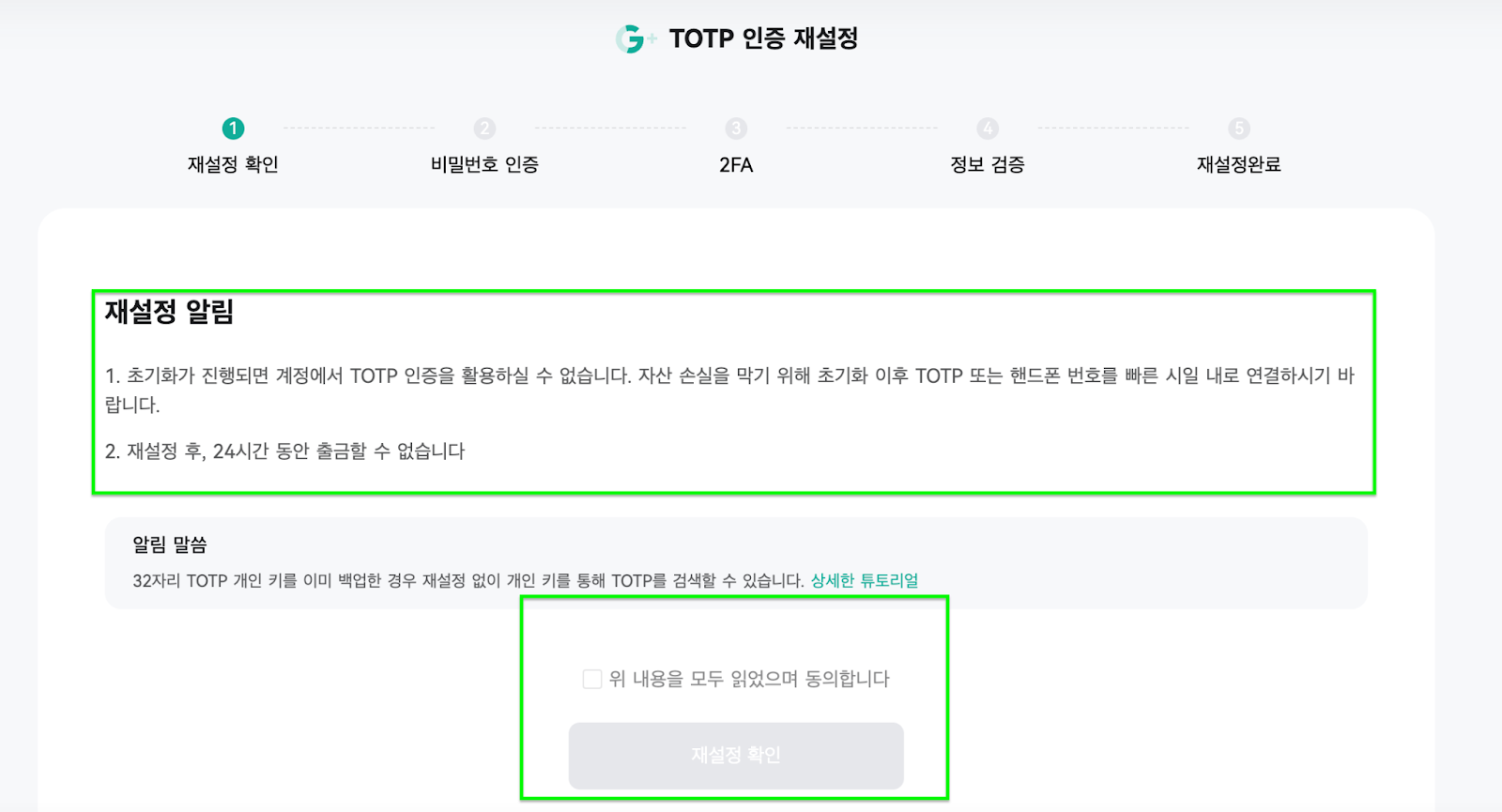
Task: Click the step 3 circle icon
Action: pyautogui.click(x=736, y=129)
